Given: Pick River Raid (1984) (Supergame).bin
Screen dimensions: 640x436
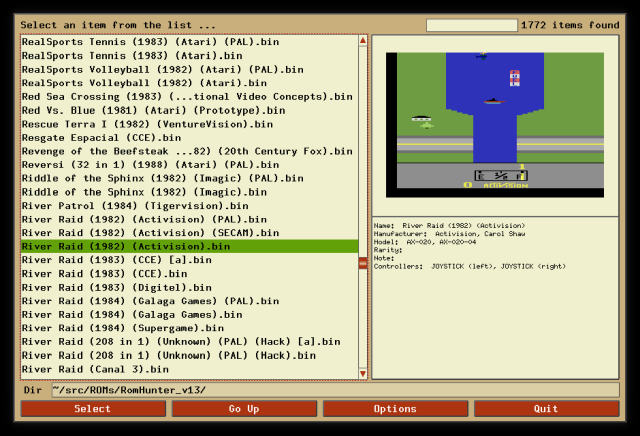Looking at the screenshot, I should [x=189, y=328].
